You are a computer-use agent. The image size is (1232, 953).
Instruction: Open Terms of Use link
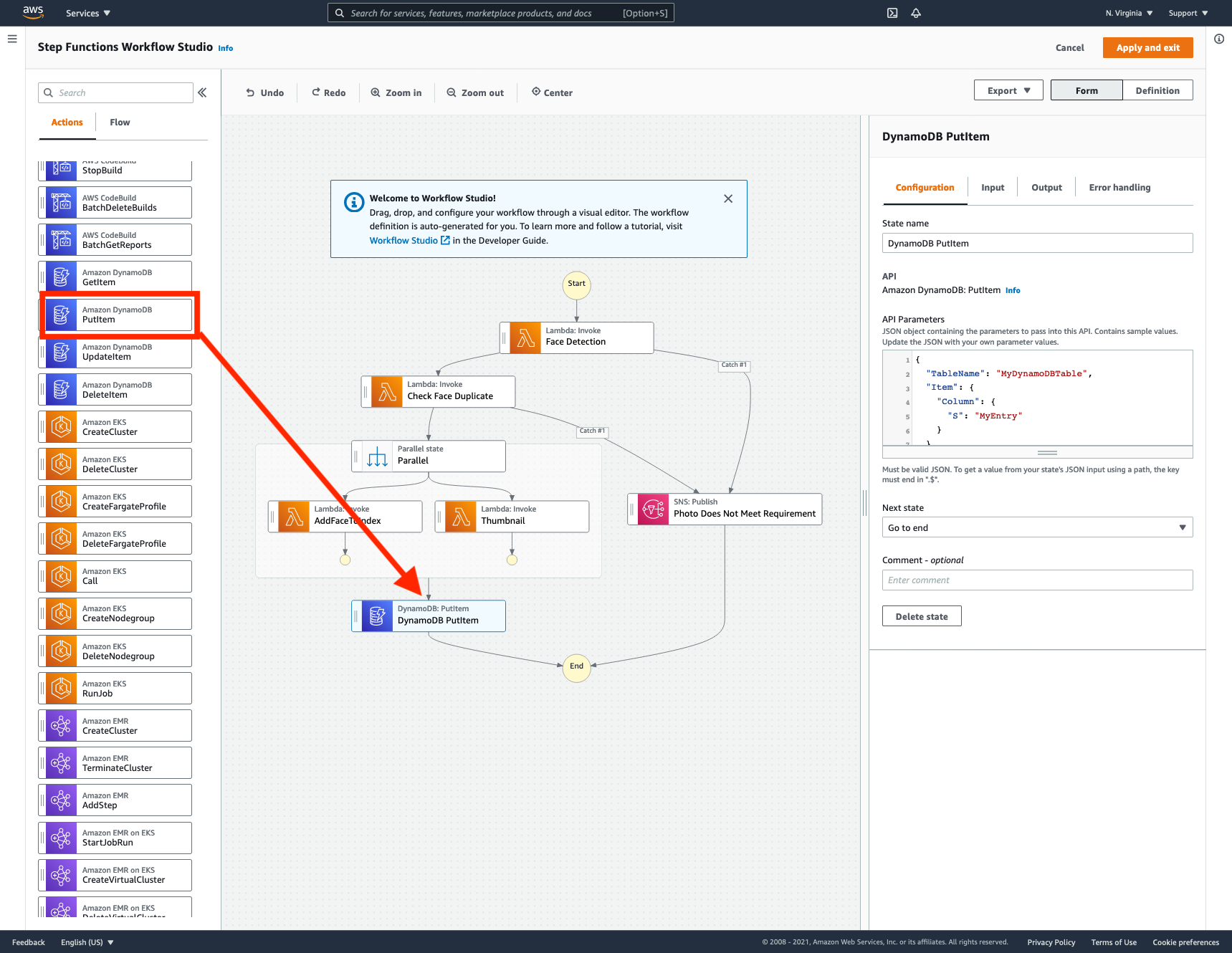pyautogui.click(x=1114, y=942)
